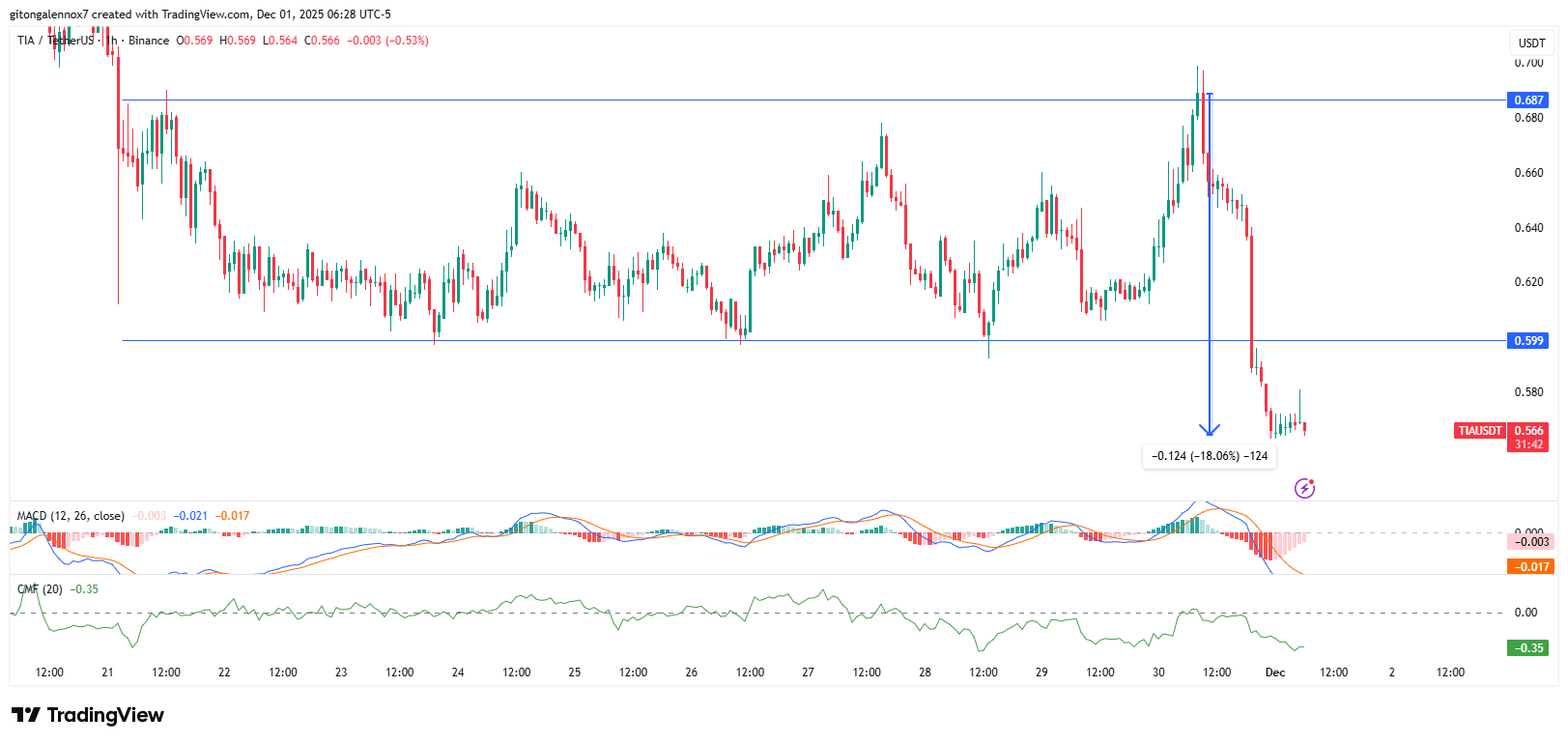Viewport: 1568px width, 744px height.
Task: Open the MACD (12, 26, close) indicator legend
Action: point(71,516)
